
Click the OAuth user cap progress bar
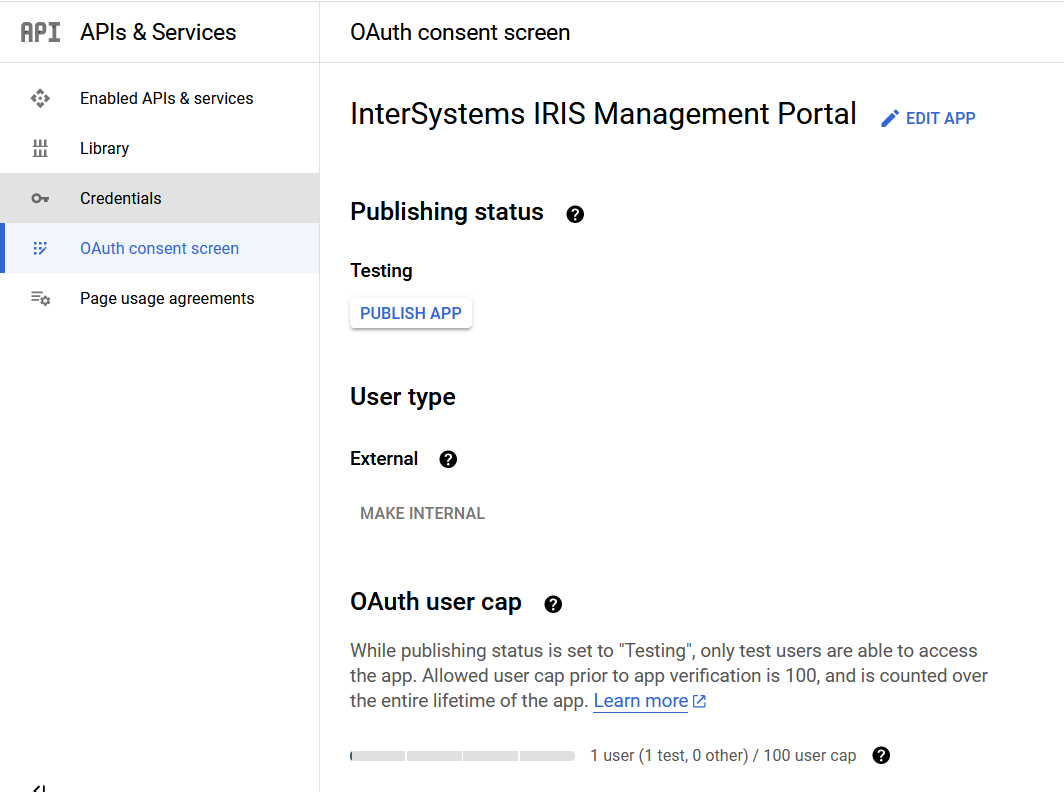(462, 756)
